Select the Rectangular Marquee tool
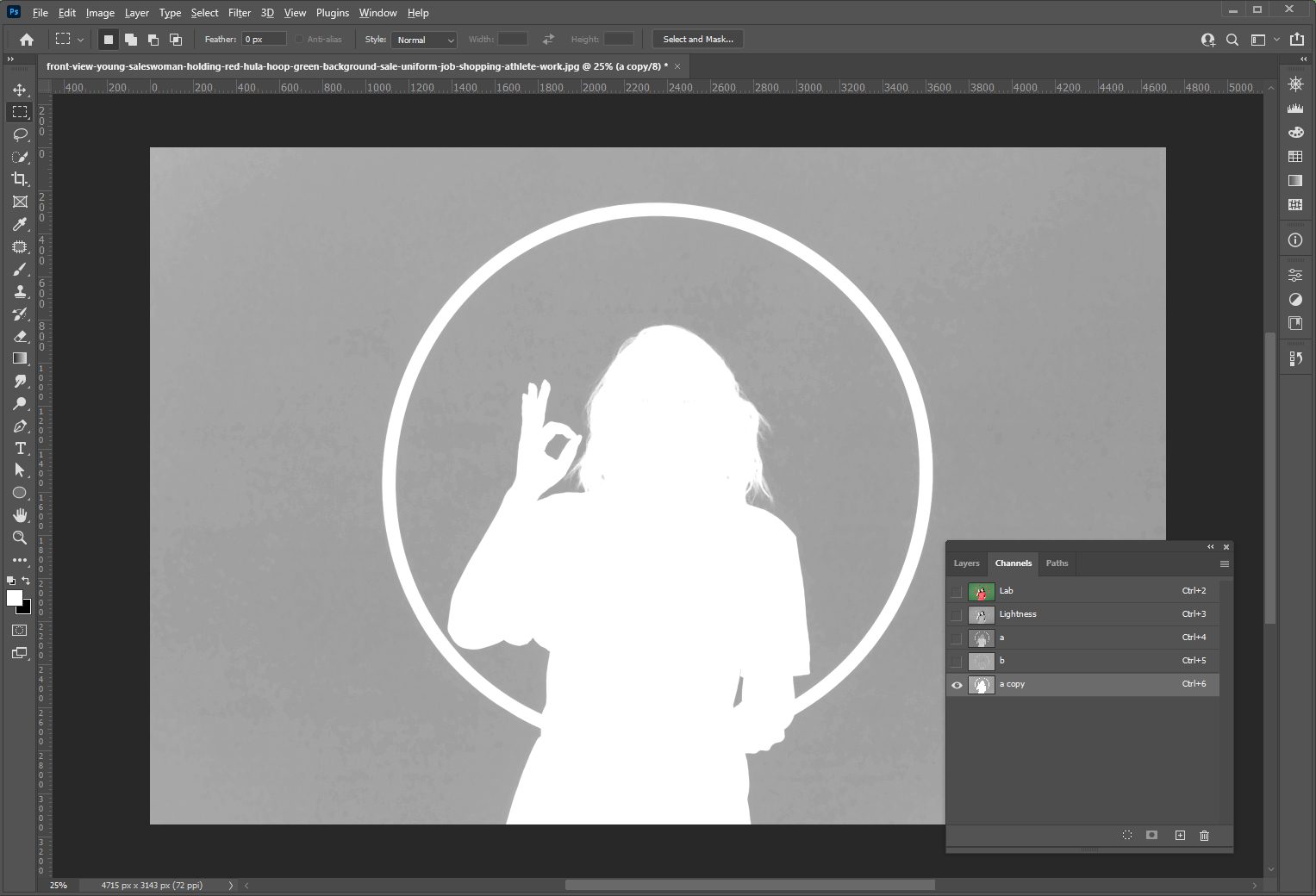The width and height of the screenshot is (1316, 896). point(20,112)
